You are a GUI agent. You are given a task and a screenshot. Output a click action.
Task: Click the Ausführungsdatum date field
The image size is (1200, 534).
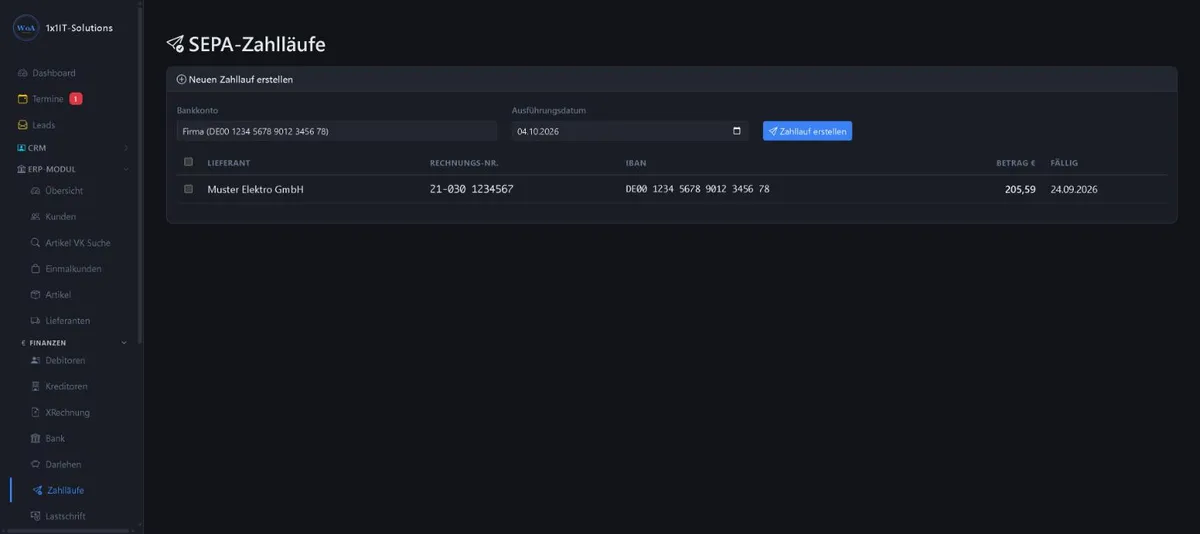[630, 131]
